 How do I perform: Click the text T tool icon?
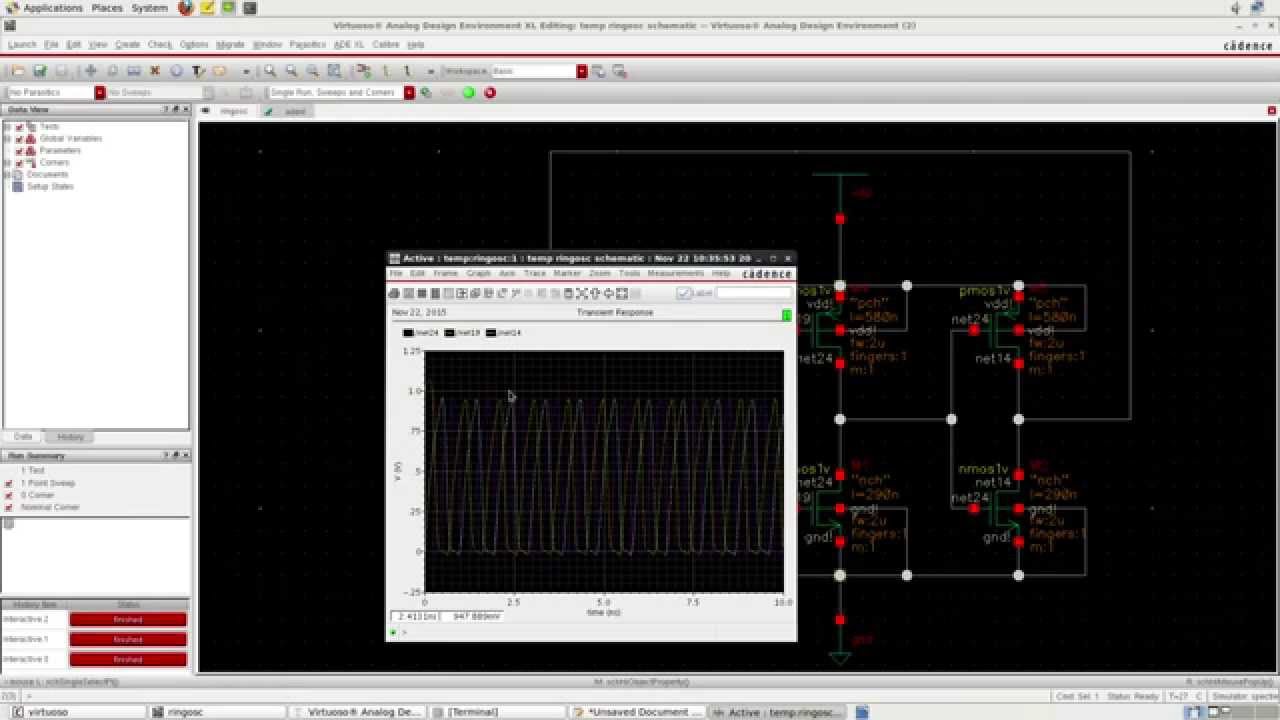coord(198,71)
